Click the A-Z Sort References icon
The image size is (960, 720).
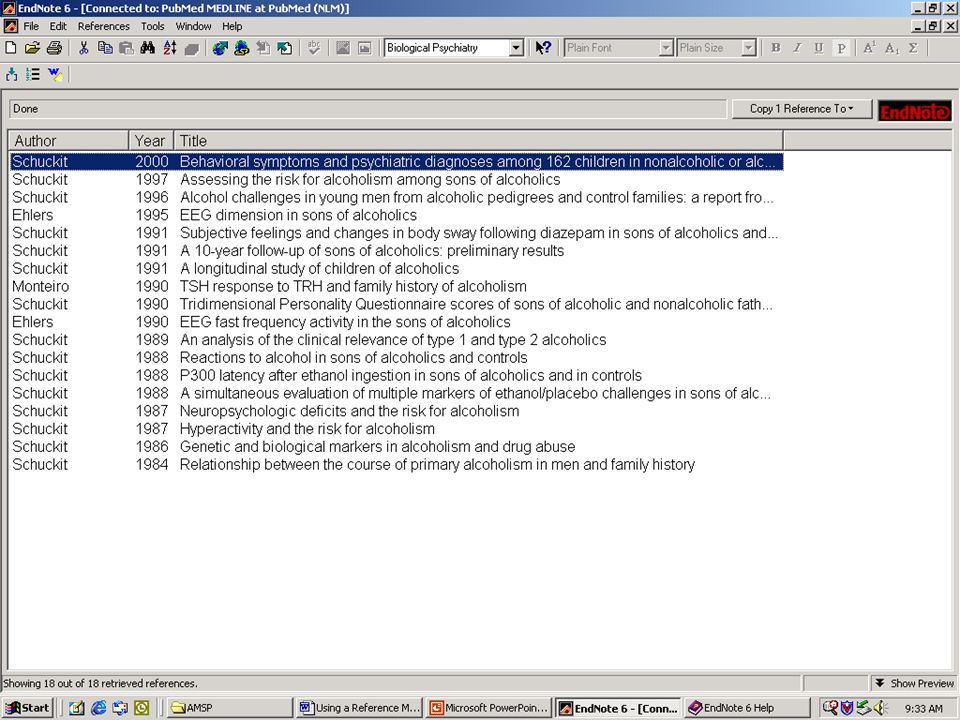click(x=170, y=48)
